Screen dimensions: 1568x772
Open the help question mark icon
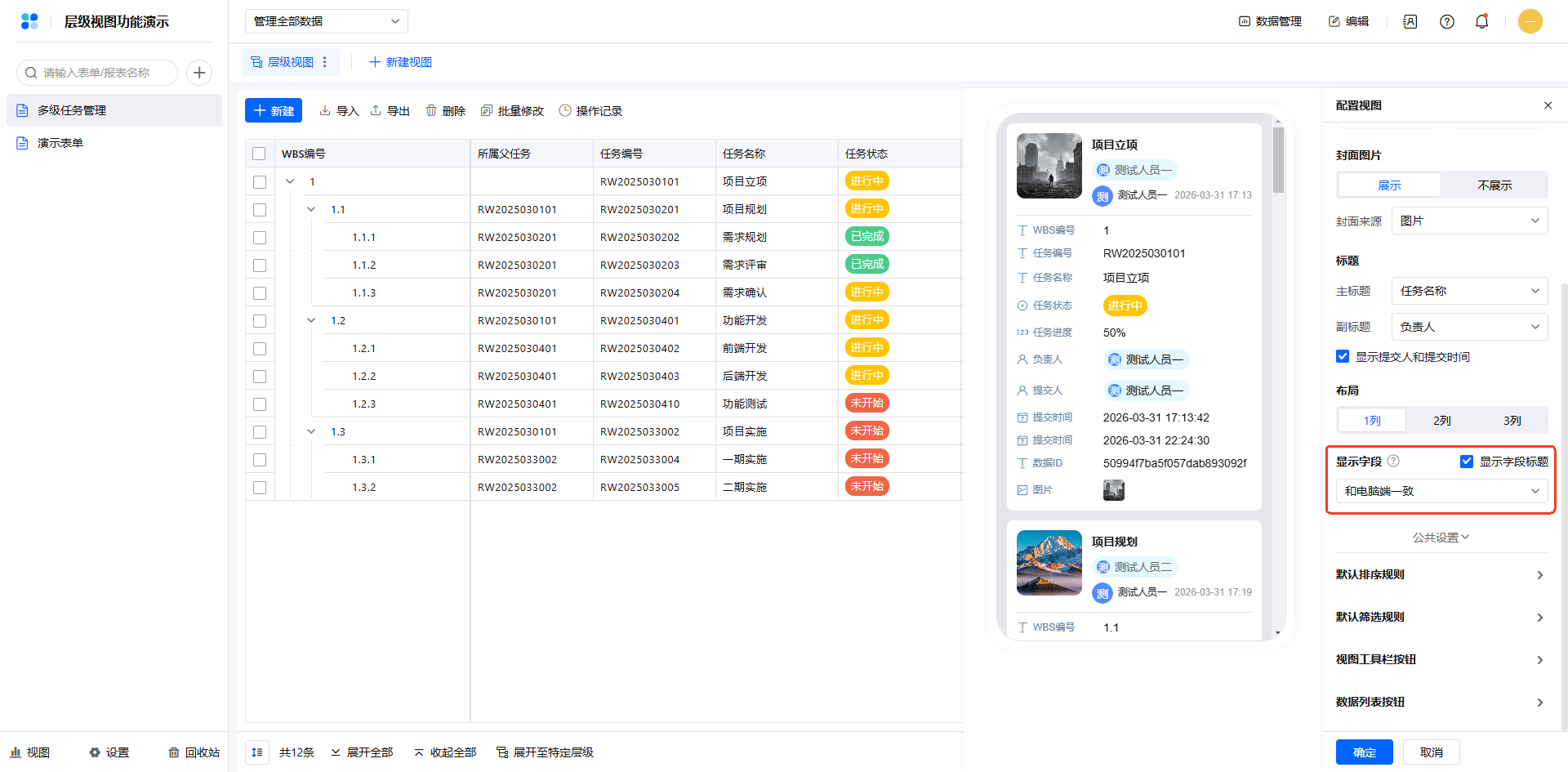(1446, 22)
